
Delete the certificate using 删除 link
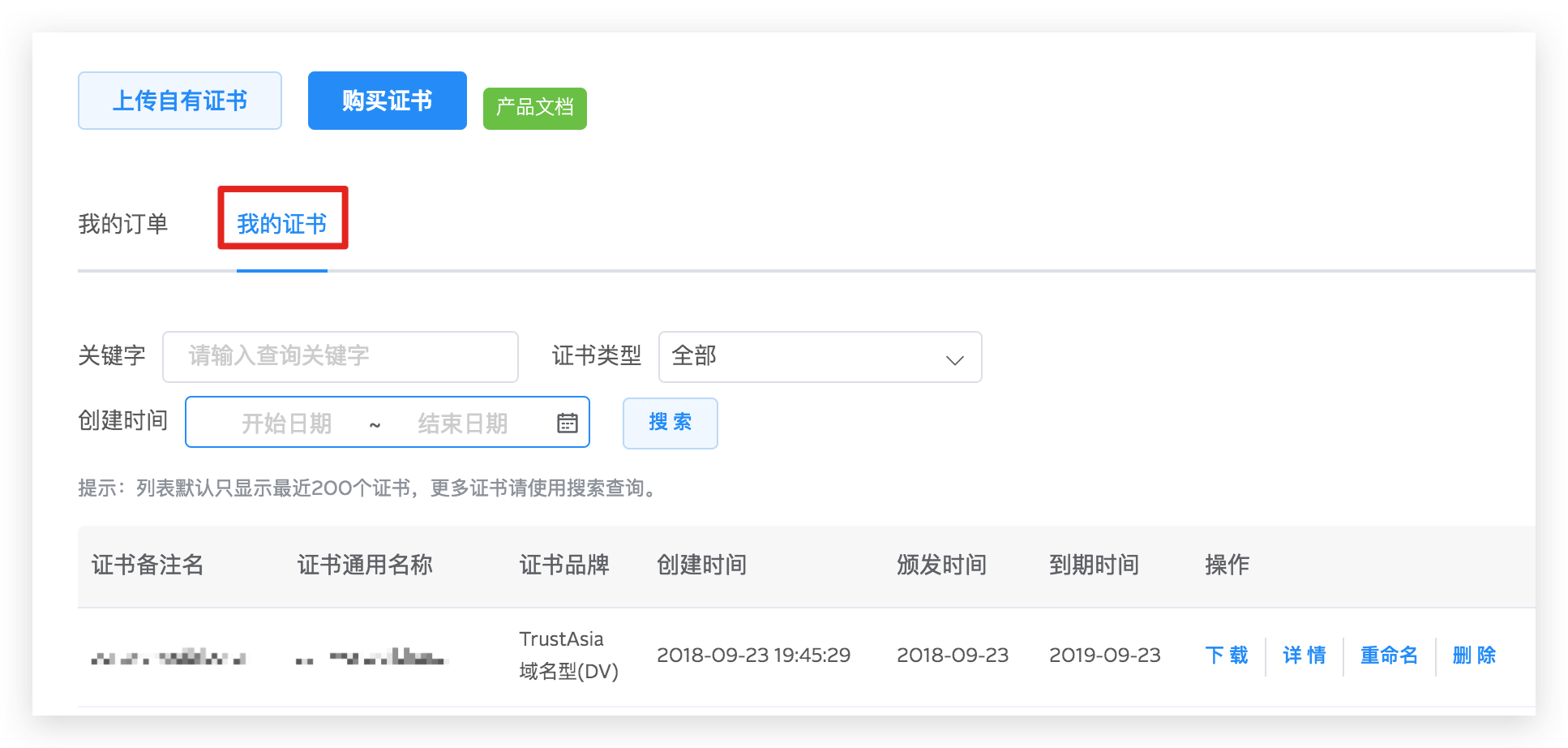(x=1474, y=656)
